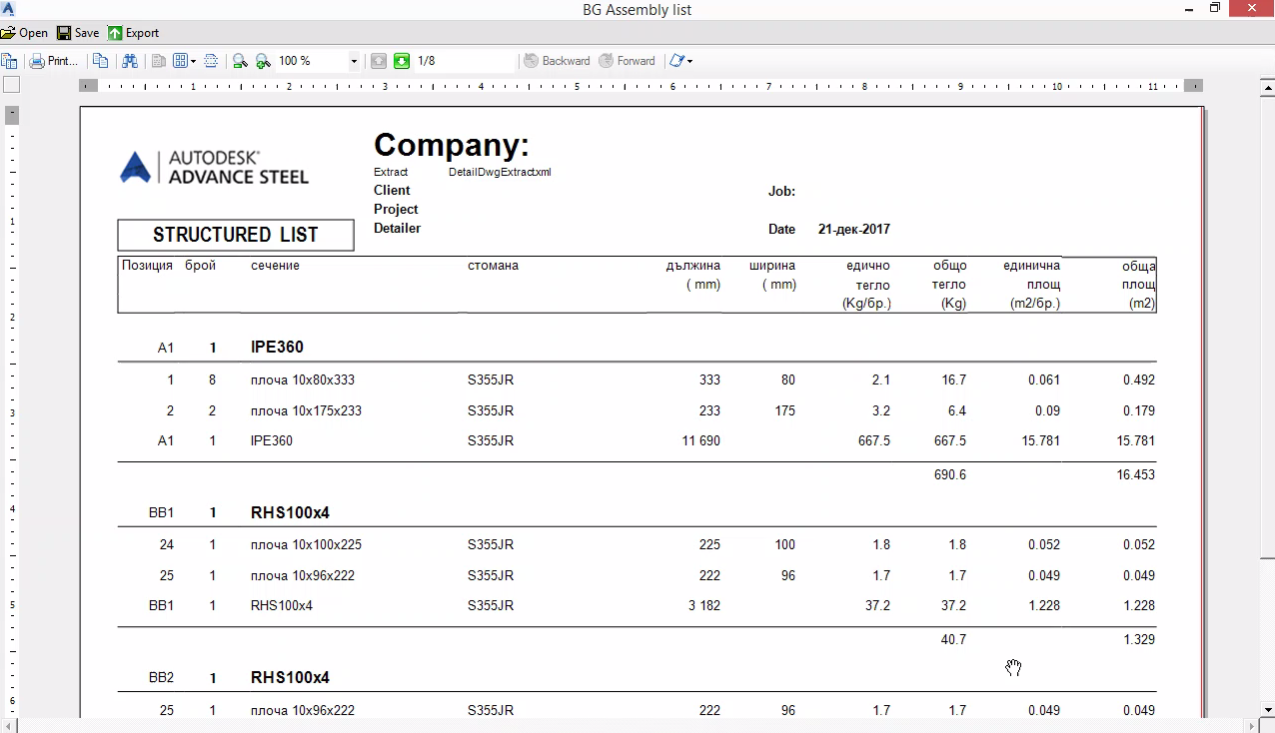
Task: Click the subtotal area 1.329
Action: pos(1139,640)
